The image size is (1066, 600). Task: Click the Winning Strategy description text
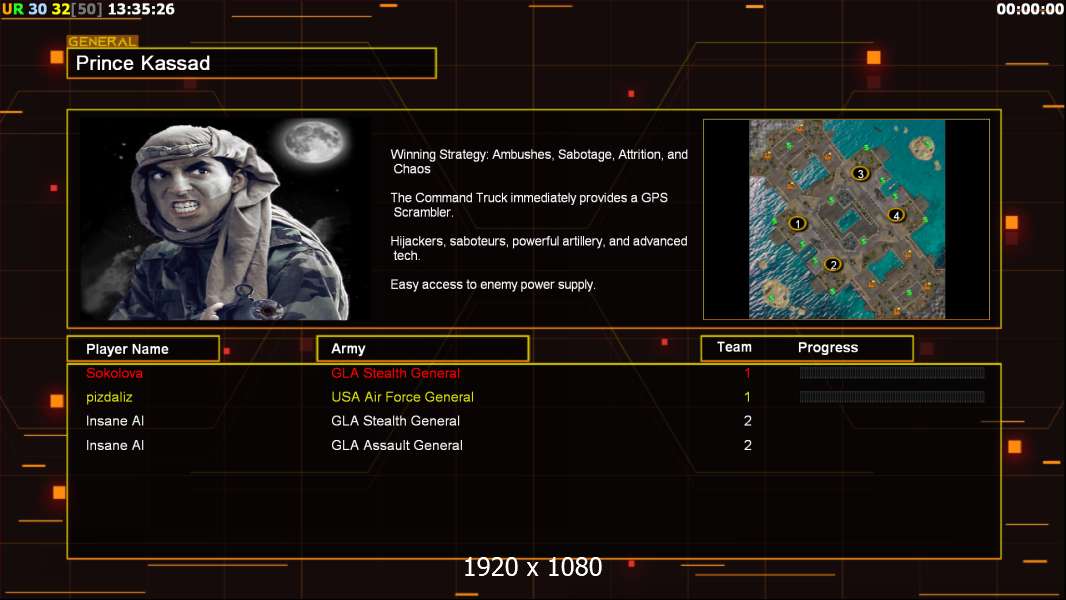pos(539,162)
